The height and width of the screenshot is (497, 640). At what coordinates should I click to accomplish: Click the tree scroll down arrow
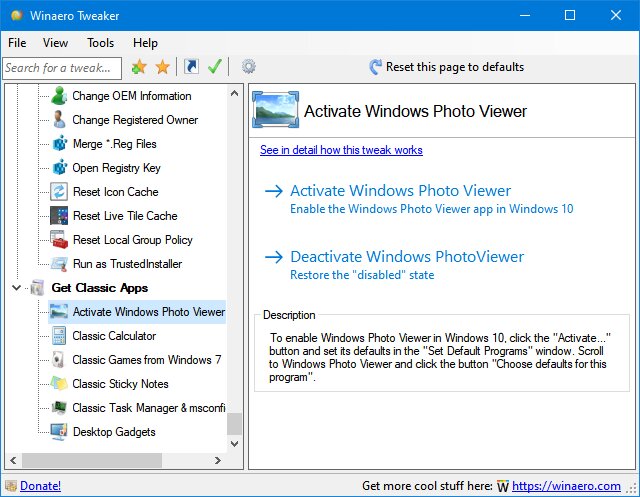[234, 444]
